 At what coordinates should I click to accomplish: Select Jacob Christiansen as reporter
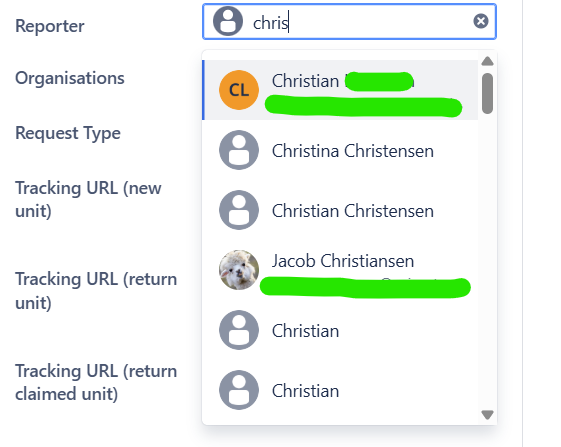pos(340,270)
